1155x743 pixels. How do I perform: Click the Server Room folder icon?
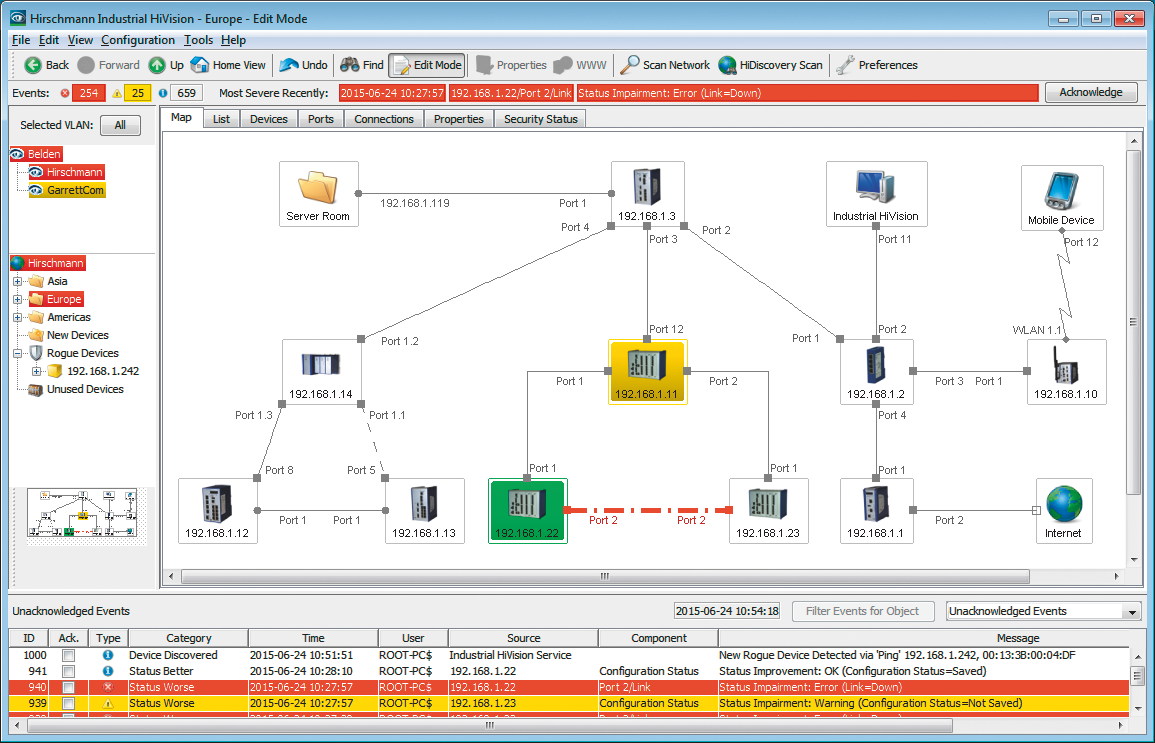tap(318, 188)
